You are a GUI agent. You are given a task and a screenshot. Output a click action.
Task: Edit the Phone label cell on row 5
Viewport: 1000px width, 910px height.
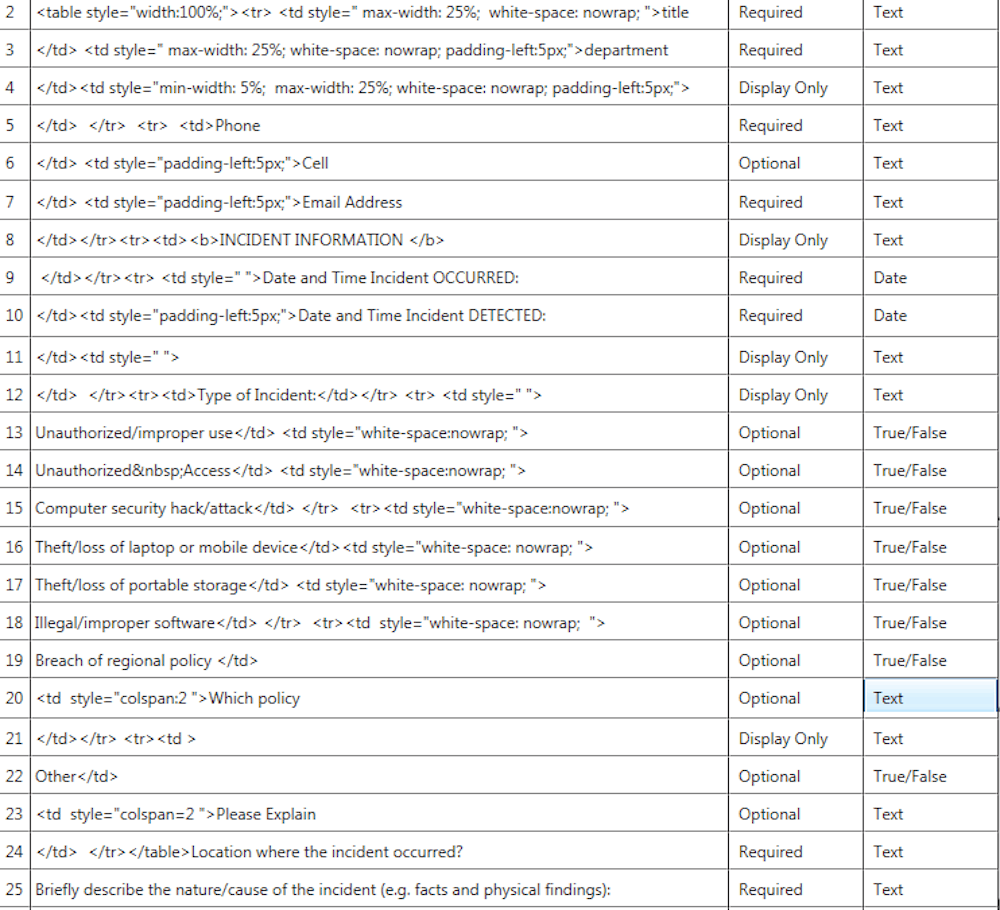[380, 125]
